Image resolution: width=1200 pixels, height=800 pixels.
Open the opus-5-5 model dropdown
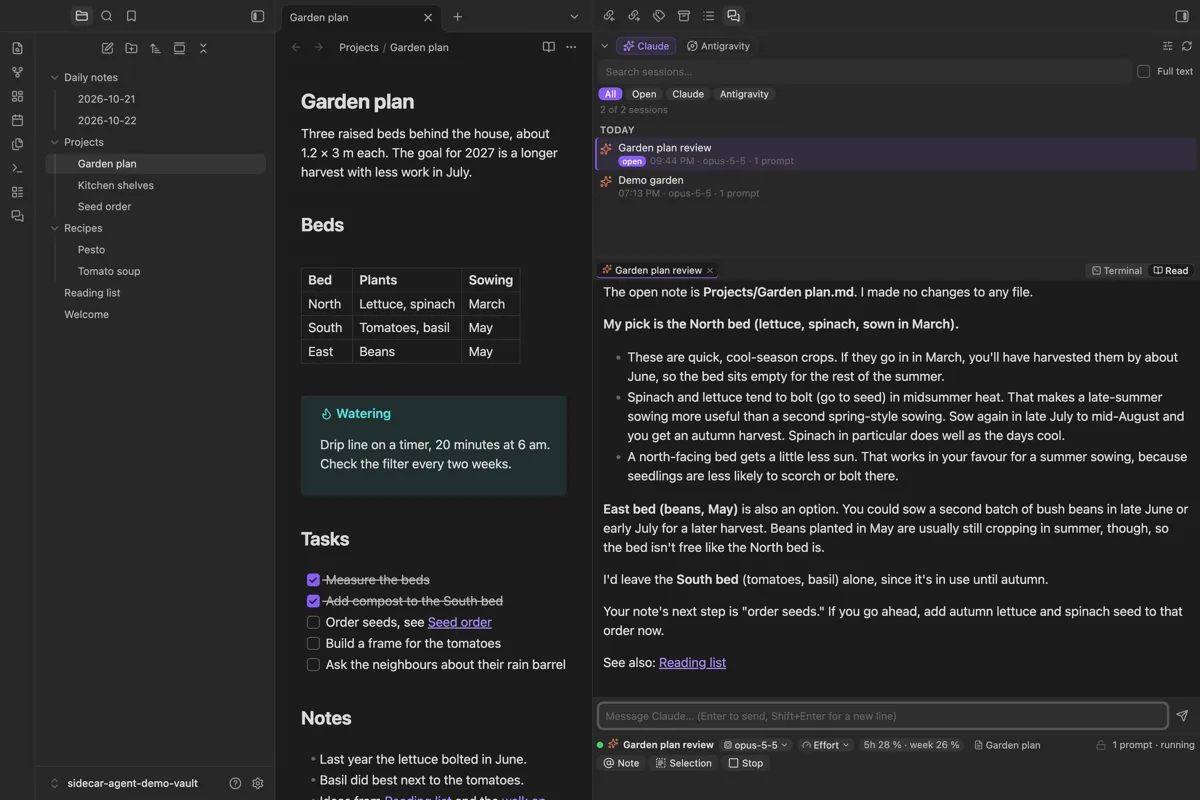point(755,745)
